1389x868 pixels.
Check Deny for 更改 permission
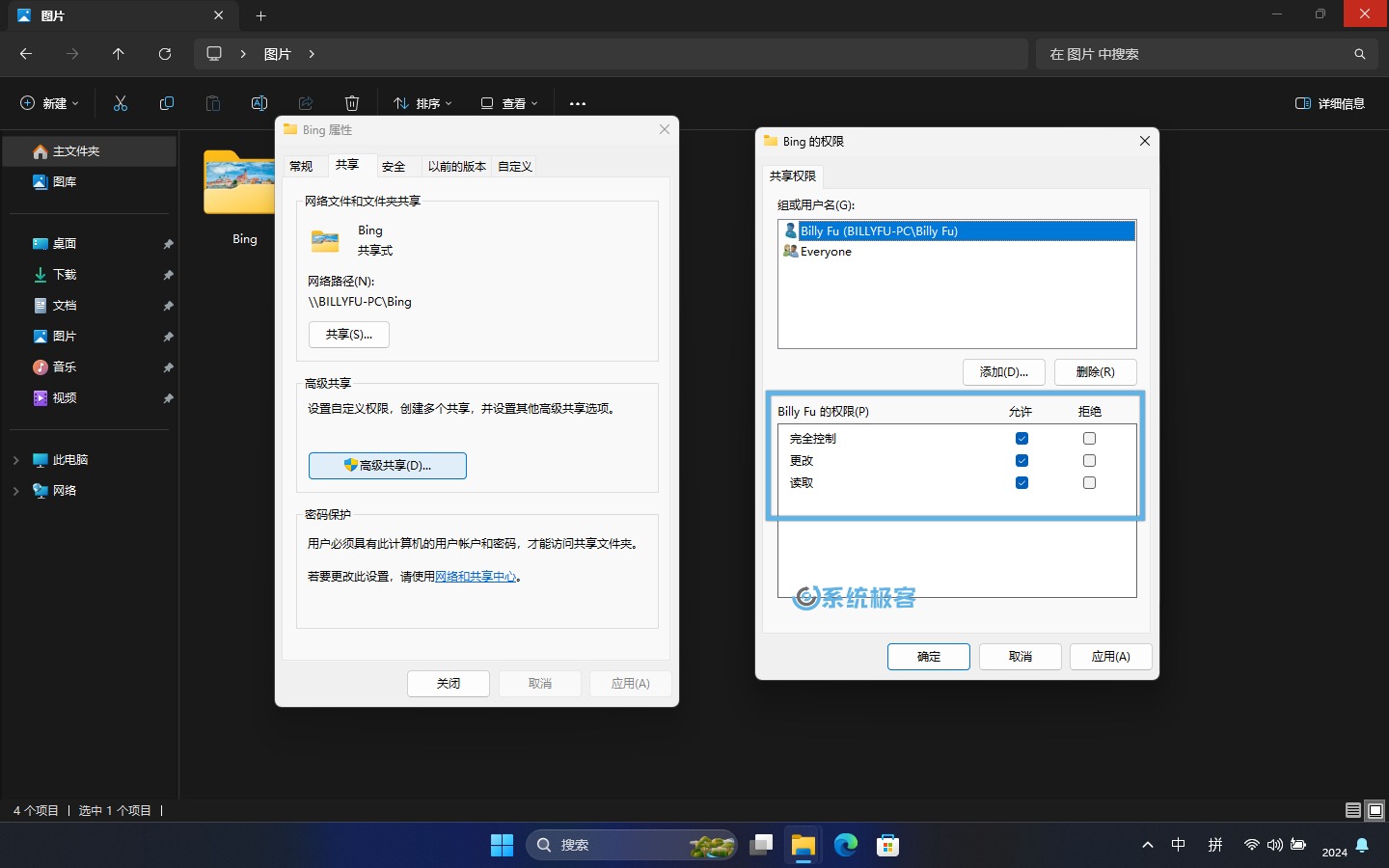coord(1089,460)
